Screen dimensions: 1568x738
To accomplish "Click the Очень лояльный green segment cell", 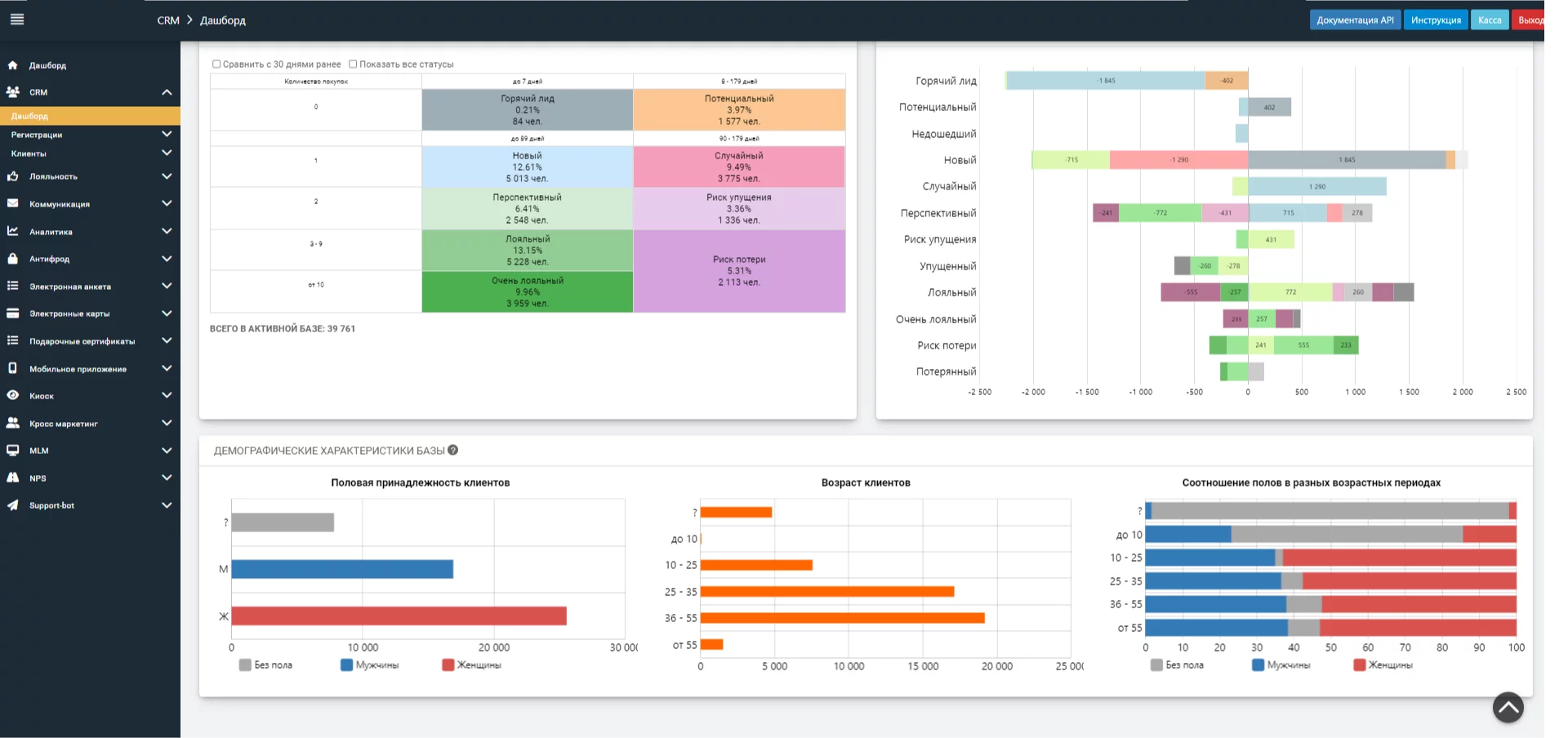I will click(528, 291).
